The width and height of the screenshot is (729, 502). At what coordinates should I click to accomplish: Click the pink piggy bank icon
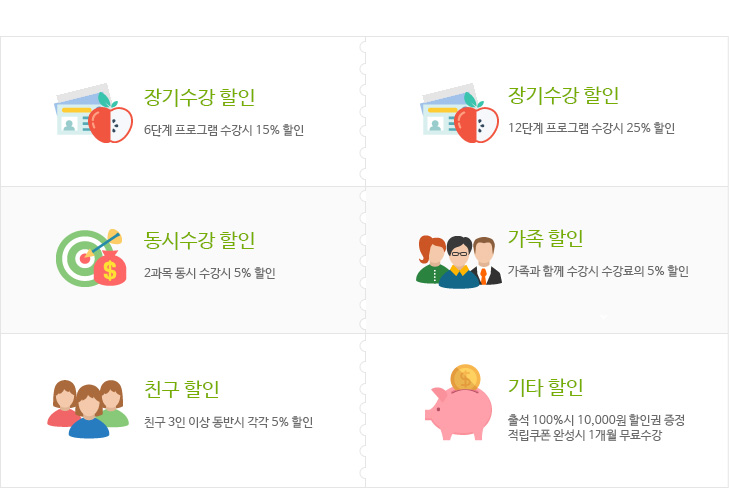(458, 413)
